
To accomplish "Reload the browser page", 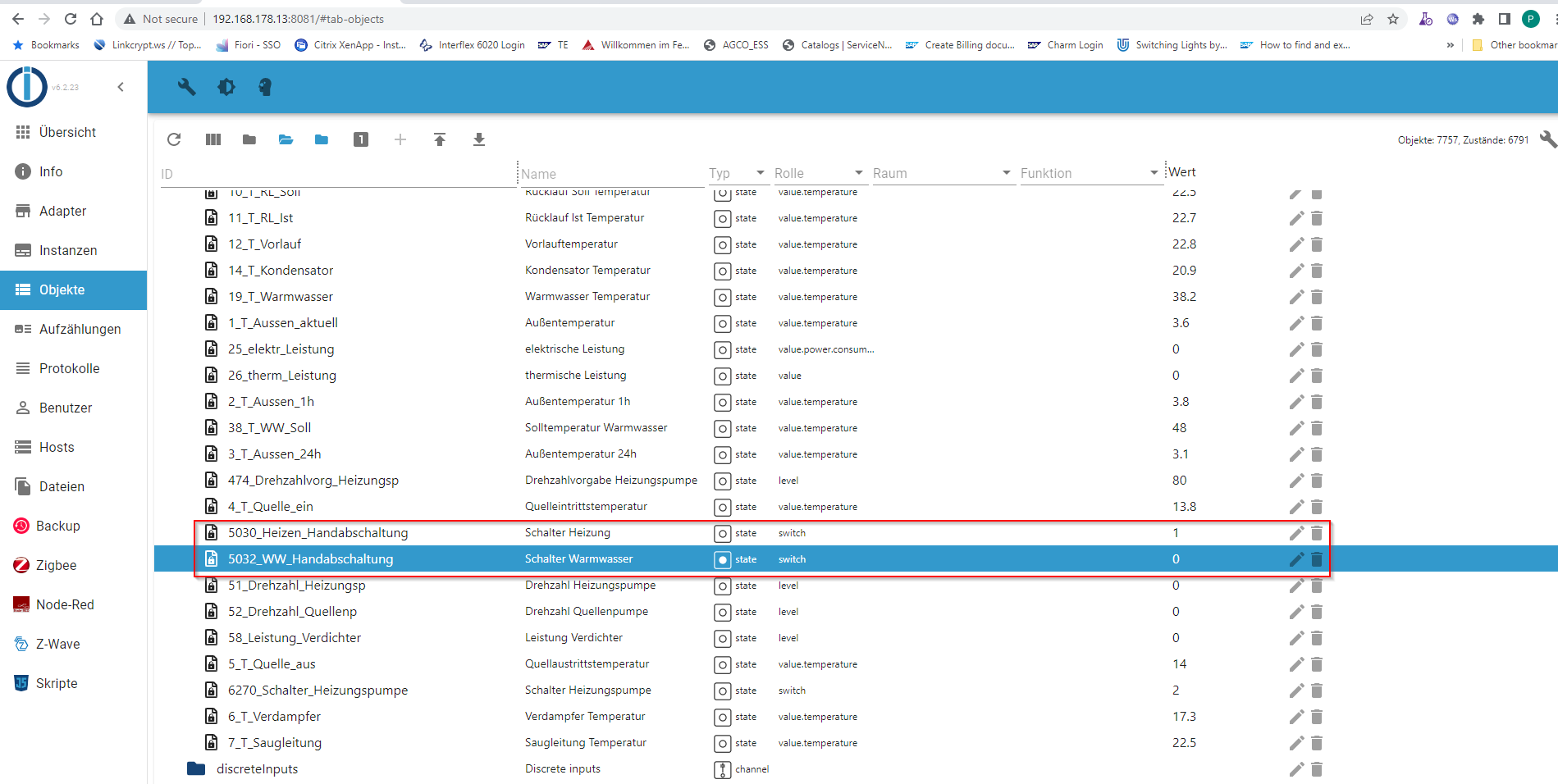I will (71, 19).
